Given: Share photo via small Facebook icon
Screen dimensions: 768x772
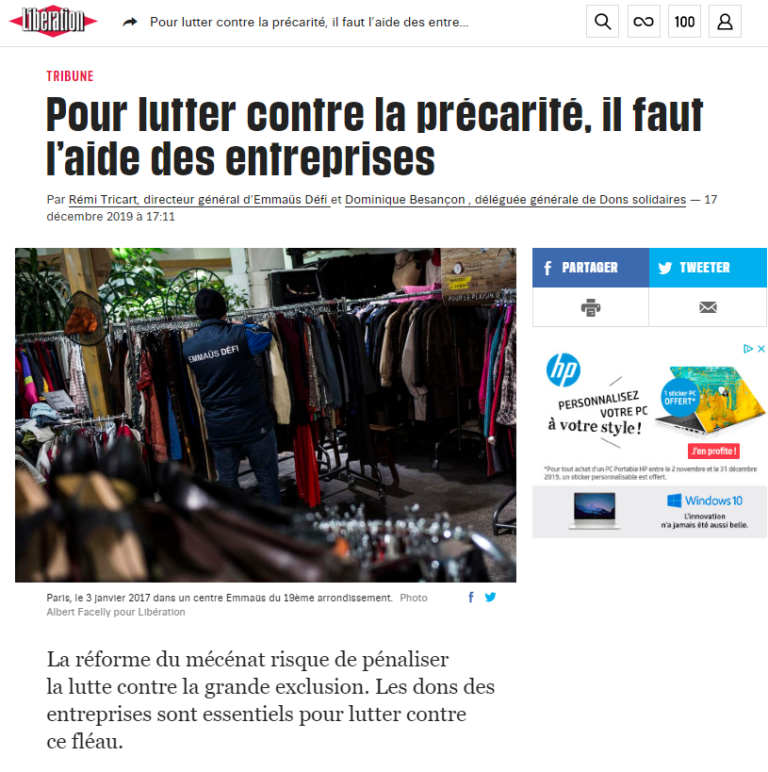Looking at the screenshot, I should pos(471,597).
